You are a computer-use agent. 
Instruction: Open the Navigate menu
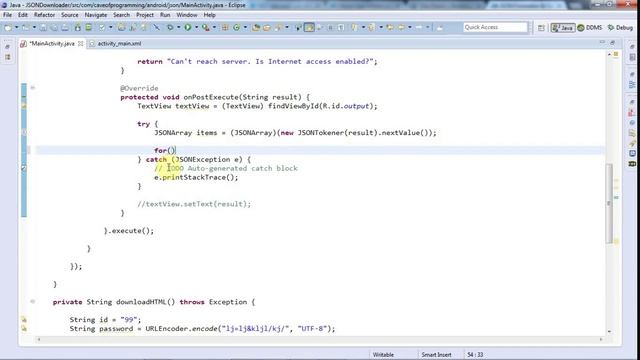[96, 15]
